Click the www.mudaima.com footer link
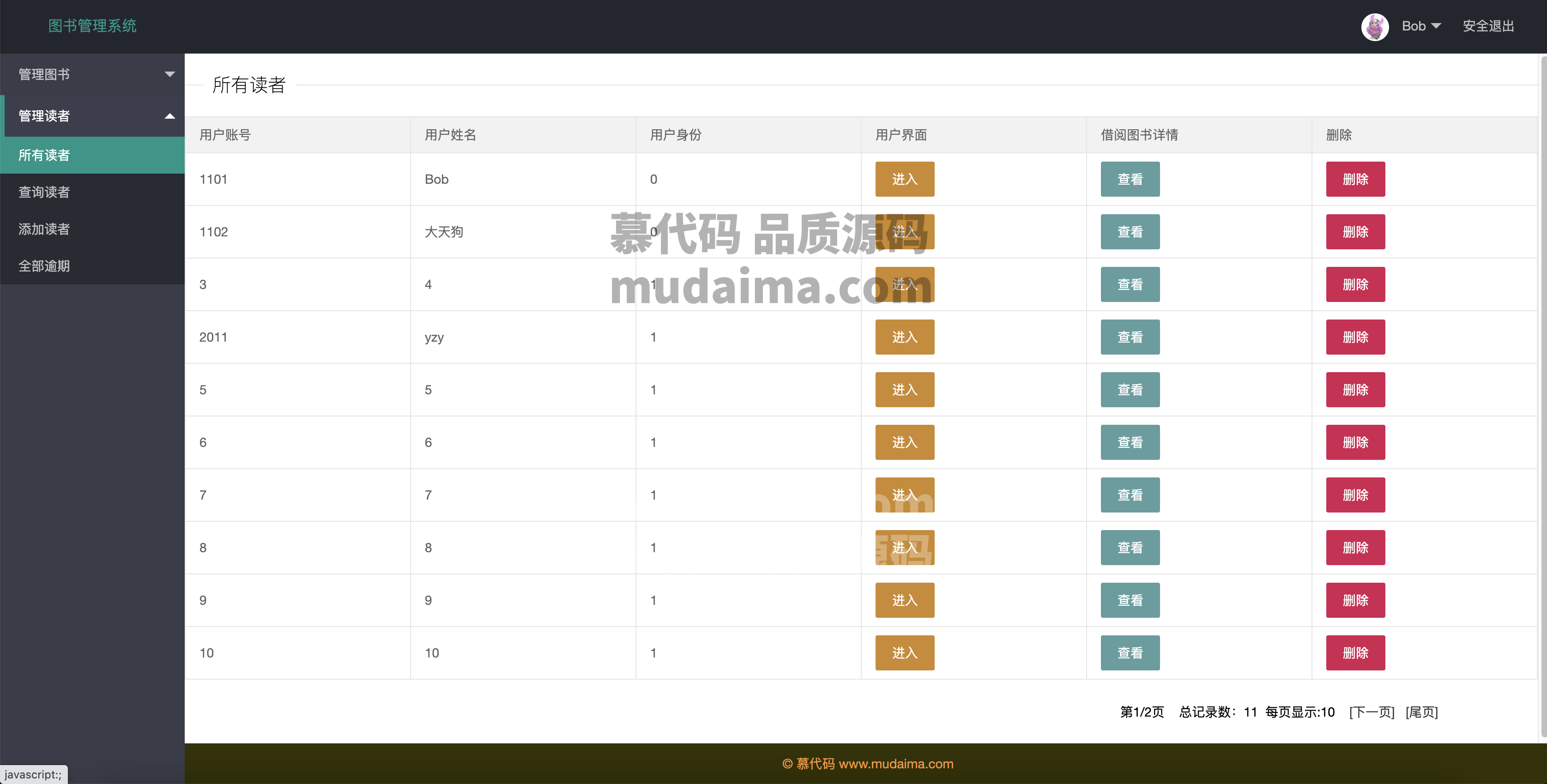Screen dimensions: 1547x784 coord(895,764)
